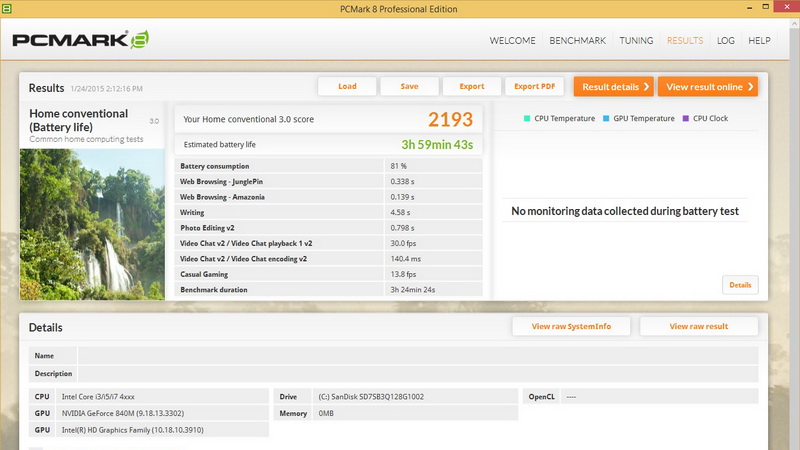Viewport: 800px width, 450px height.
Task: Click the CPU Clock legend swatch
Action: click(686, 118)
